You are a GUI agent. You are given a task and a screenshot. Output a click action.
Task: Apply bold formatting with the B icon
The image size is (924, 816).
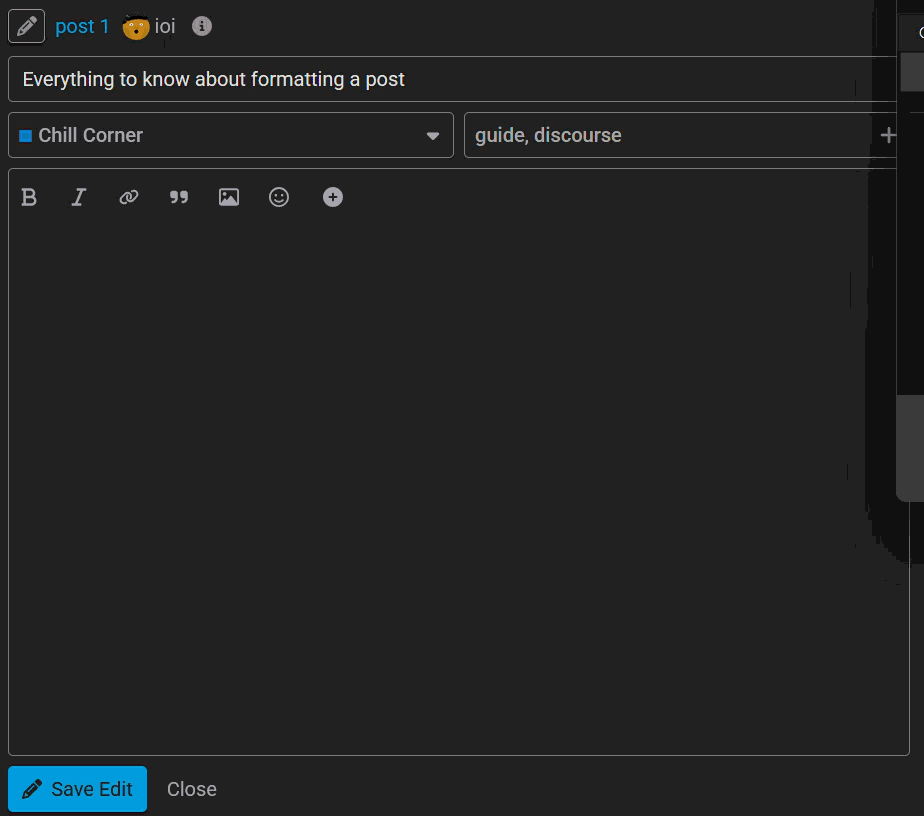(29, 197)
